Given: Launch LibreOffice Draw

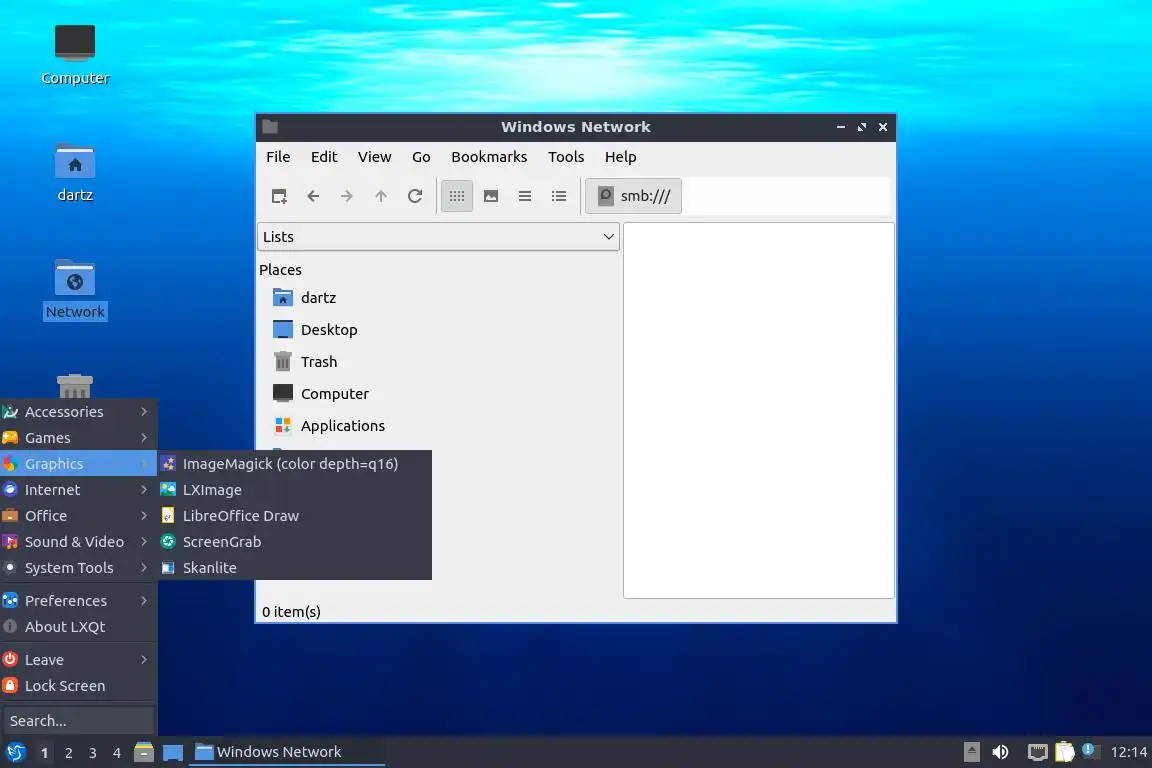Looking at the screenshot, I should [x=295, y=516].
